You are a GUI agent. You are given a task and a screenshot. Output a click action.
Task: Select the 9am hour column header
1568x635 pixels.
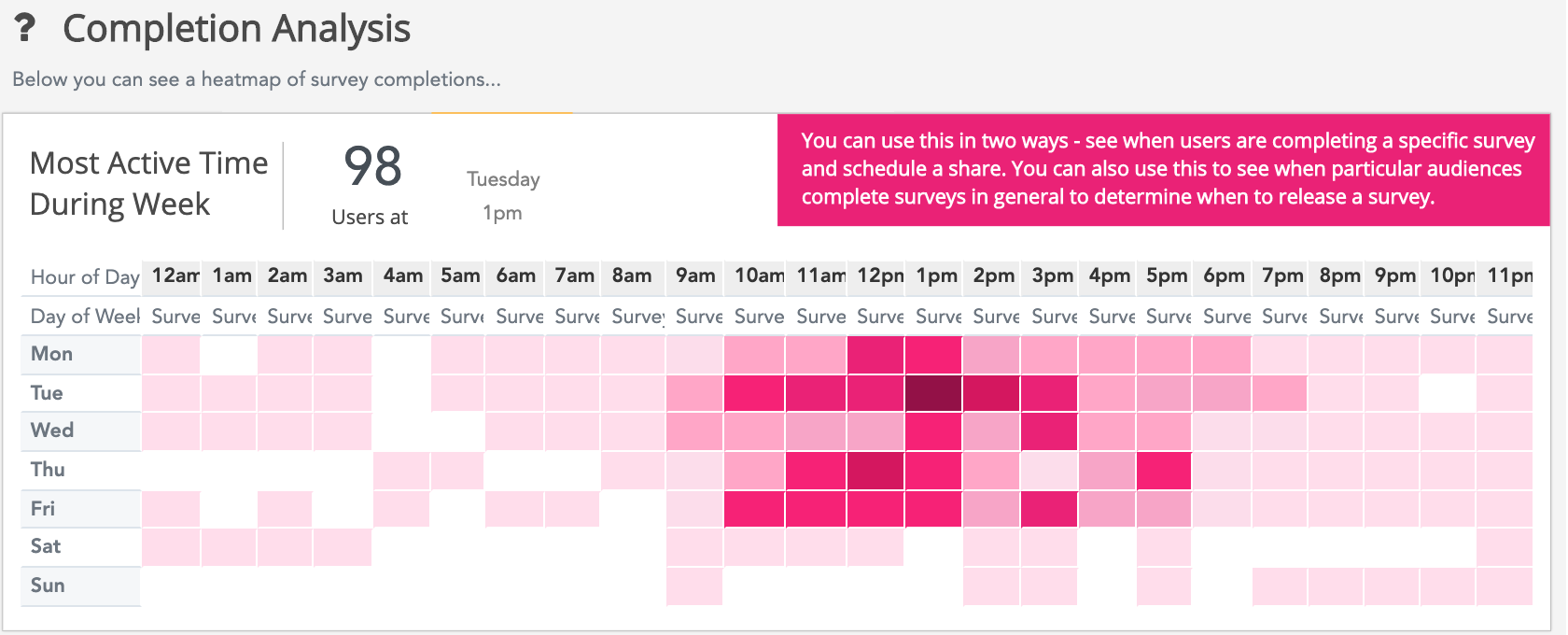(x=695, y=275)
